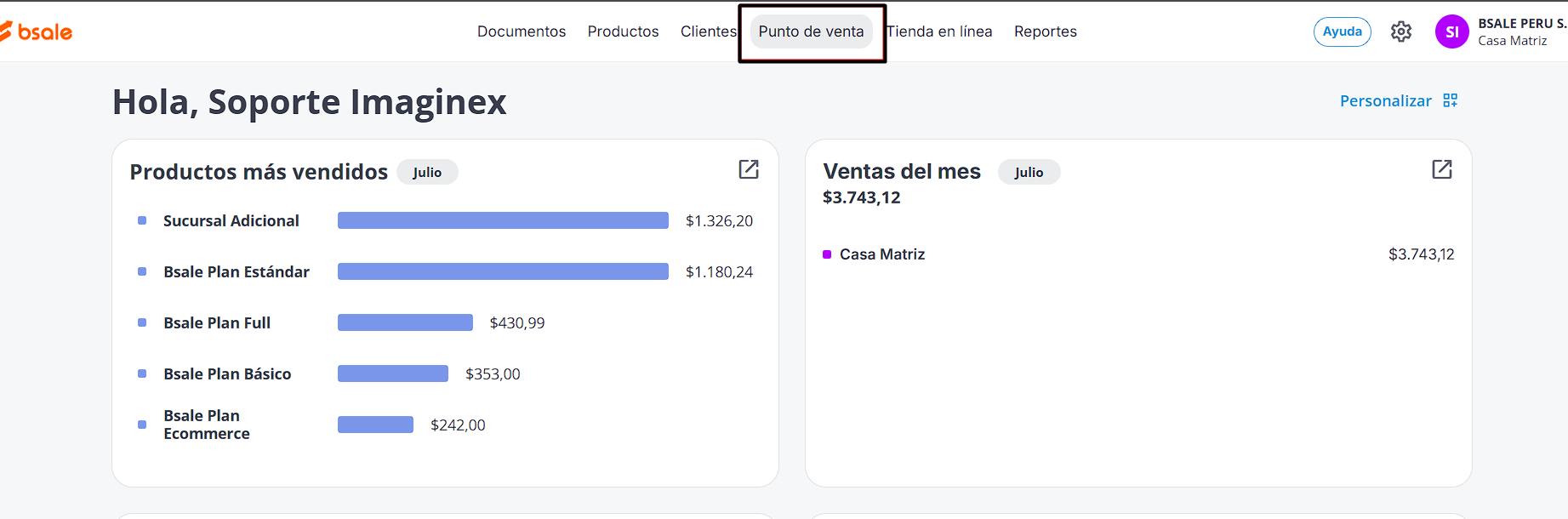The image size is (1568, 519).
Task: Click the Bsale Plan Estándar sales bar
Action: click(x=503, y=271)
